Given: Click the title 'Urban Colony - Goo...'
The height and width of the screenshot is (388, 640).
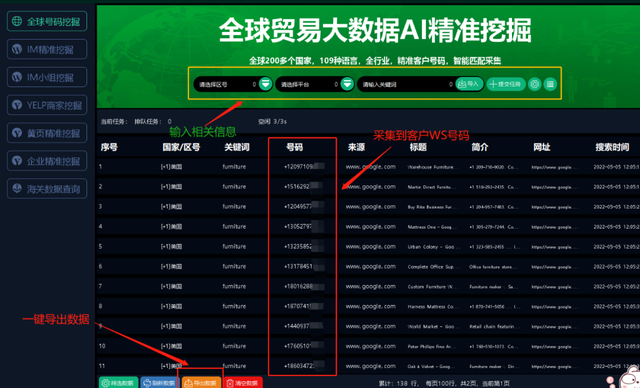Looking at the screenshot, I should coord(433,247).
